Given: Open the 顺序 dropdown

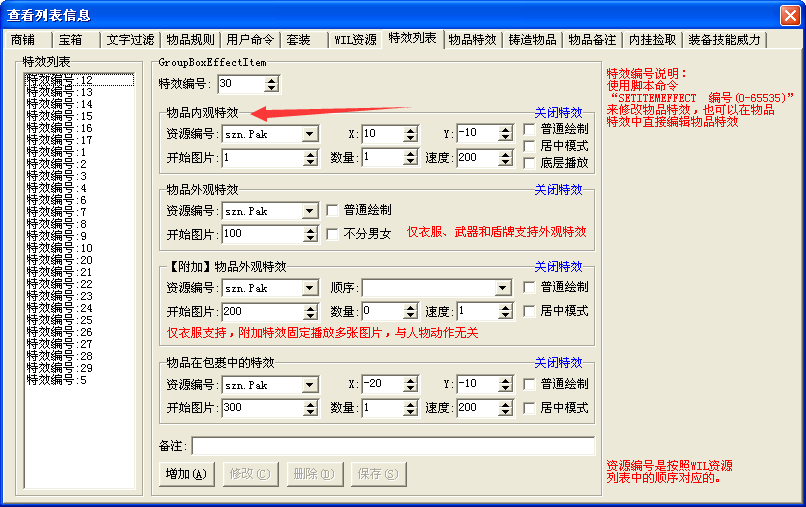Looking at the screenshot, I should coord(503,288).
